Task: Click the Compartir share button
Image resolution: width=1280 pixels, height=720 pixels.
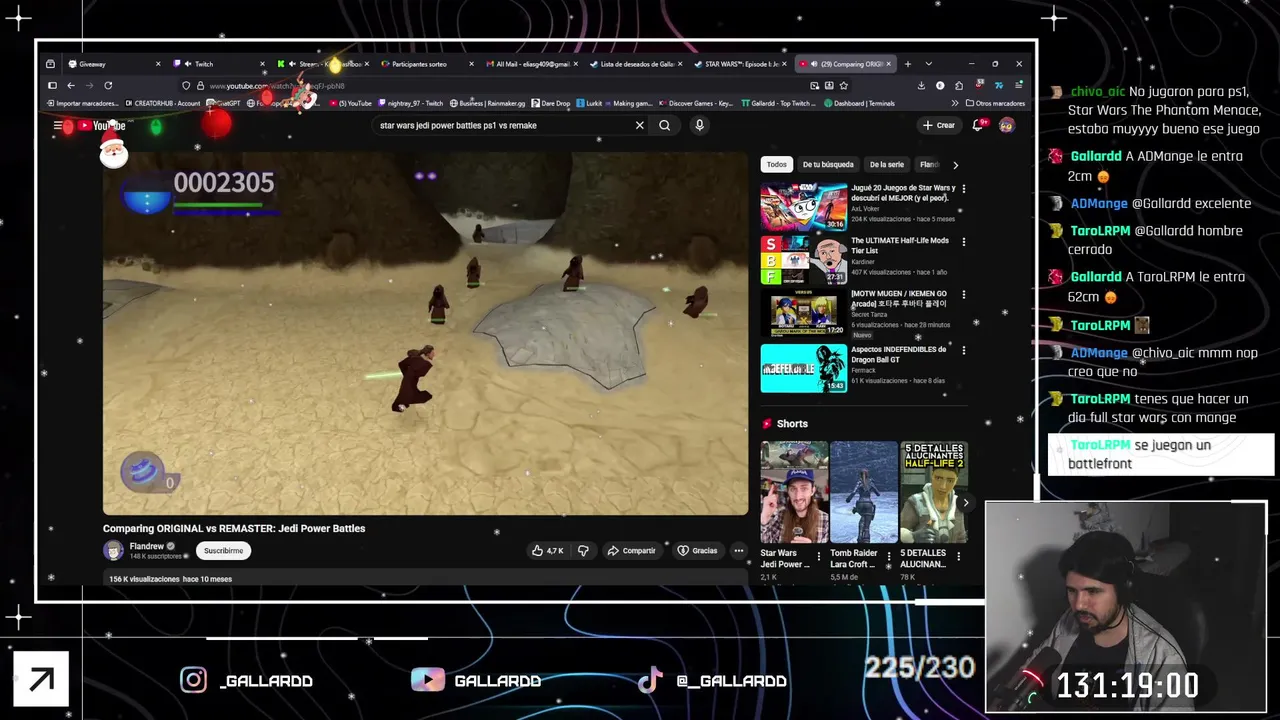Action: 631,550
